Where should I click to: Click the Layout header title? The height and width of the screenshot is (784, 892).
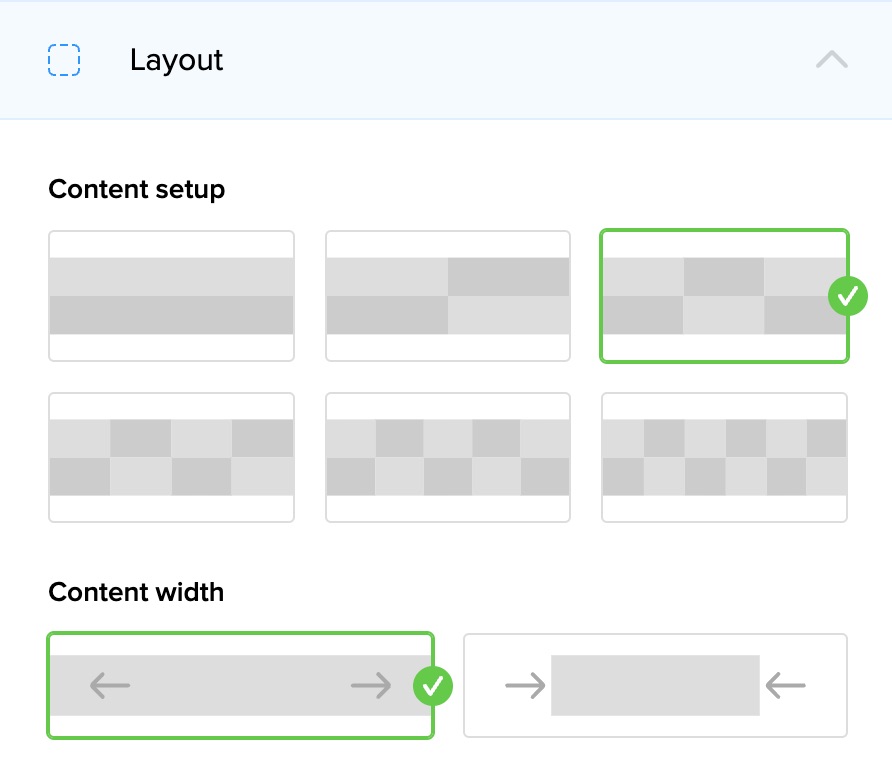[176, 60]
